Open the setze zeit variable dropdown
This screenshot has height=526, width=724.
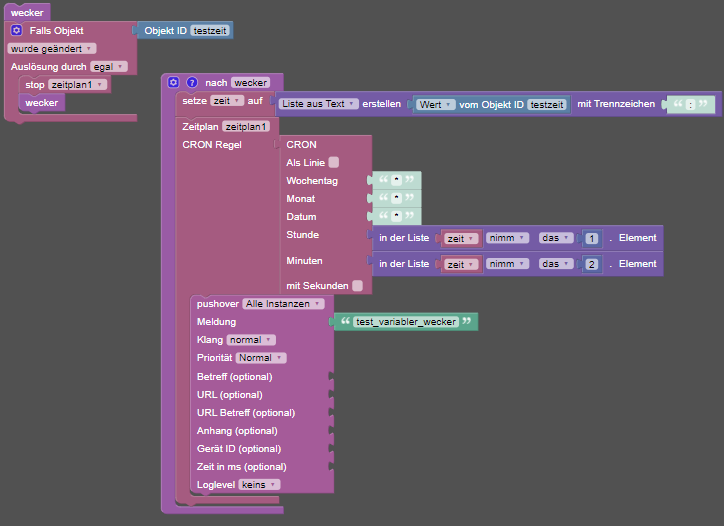tap(227, 101)
